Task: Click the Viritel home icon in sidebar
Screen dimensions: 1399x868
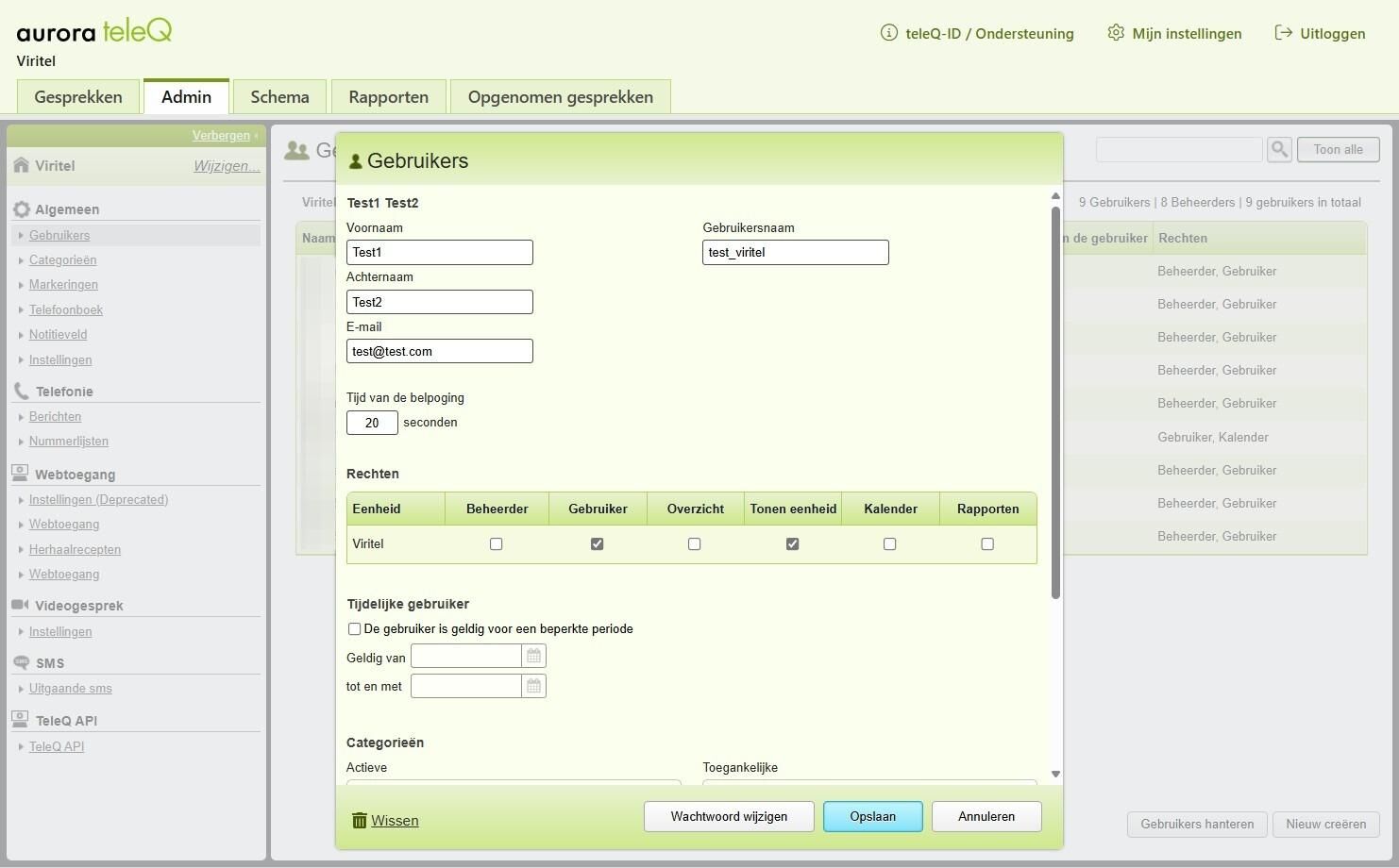Action: click(x=21, y=165)
